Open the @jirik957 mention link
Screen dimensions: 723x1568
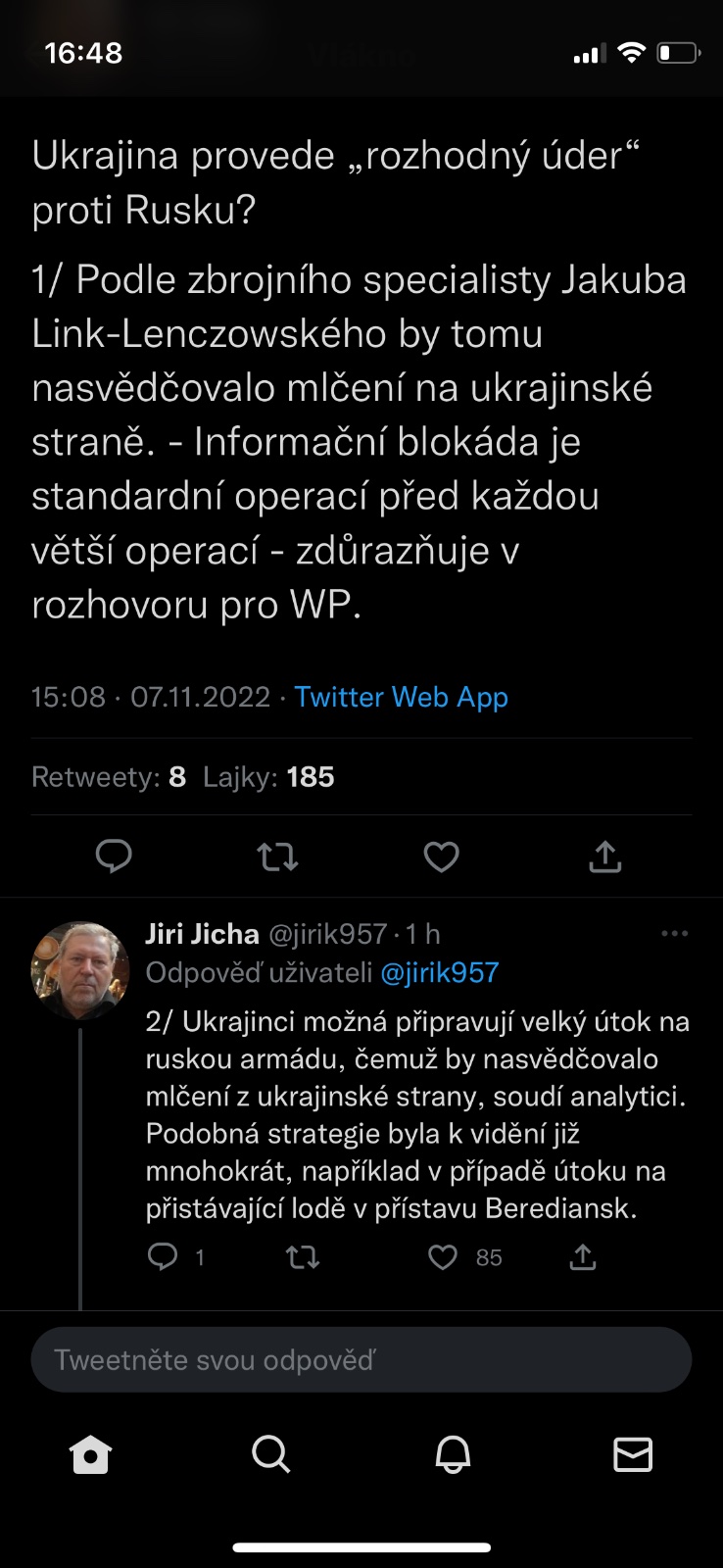point(439,972)
